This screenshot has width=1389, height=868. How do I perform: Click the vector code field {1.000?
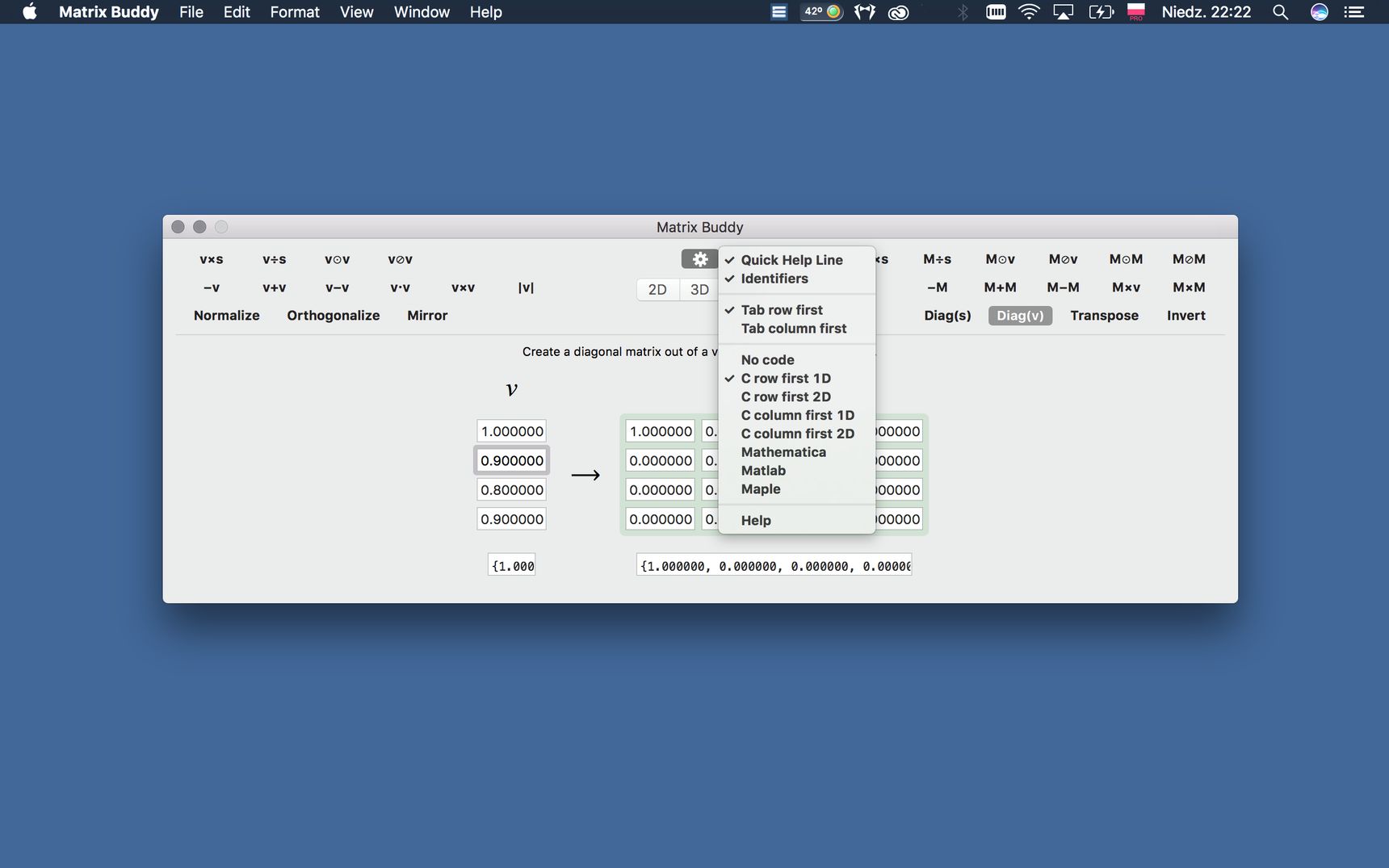[x=512, y=566]
